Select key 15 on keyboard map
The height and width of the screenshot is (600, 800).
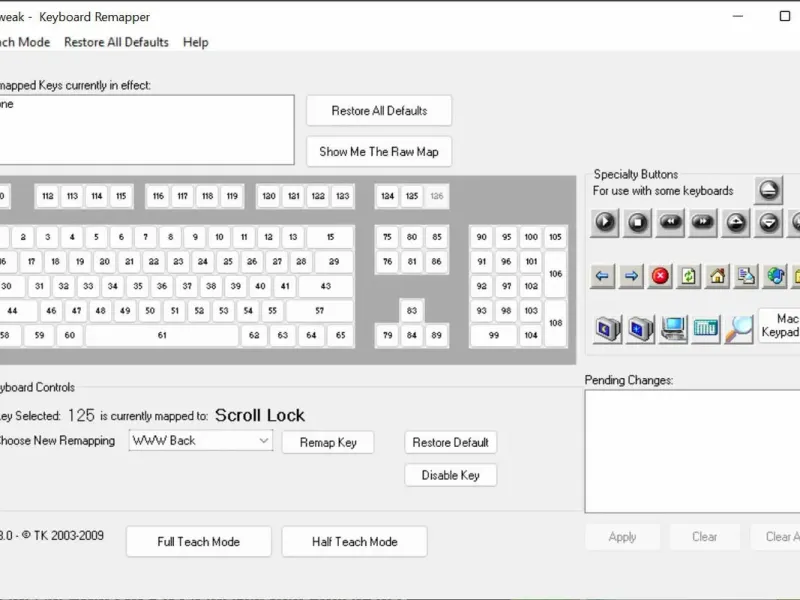pyautogui.click(x=331, y=237)
